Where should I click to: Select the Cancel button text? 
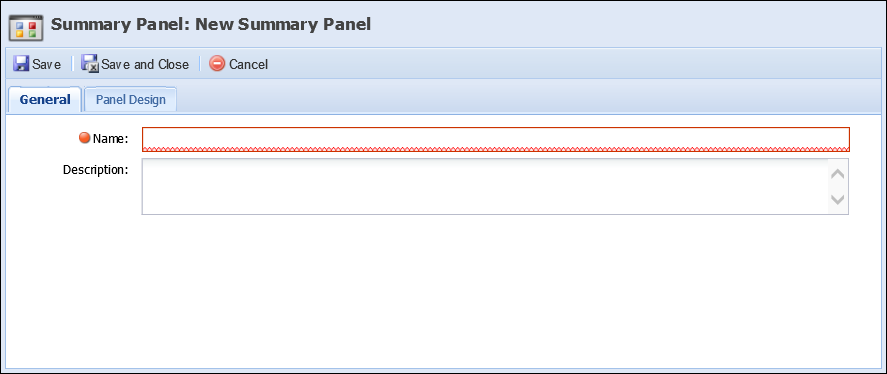pyautogui.click(x=248, y=65)
